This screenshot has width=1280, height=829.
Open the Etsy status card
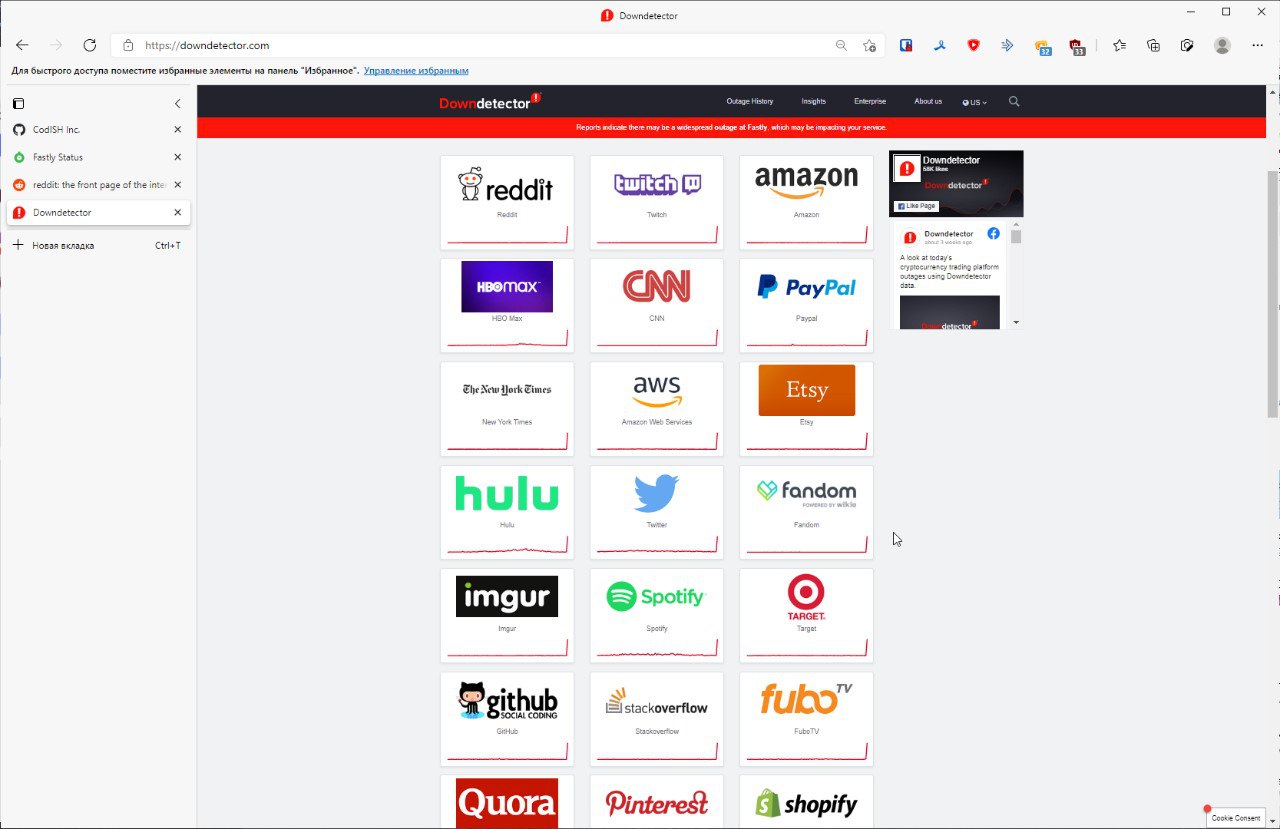[806, 409]
